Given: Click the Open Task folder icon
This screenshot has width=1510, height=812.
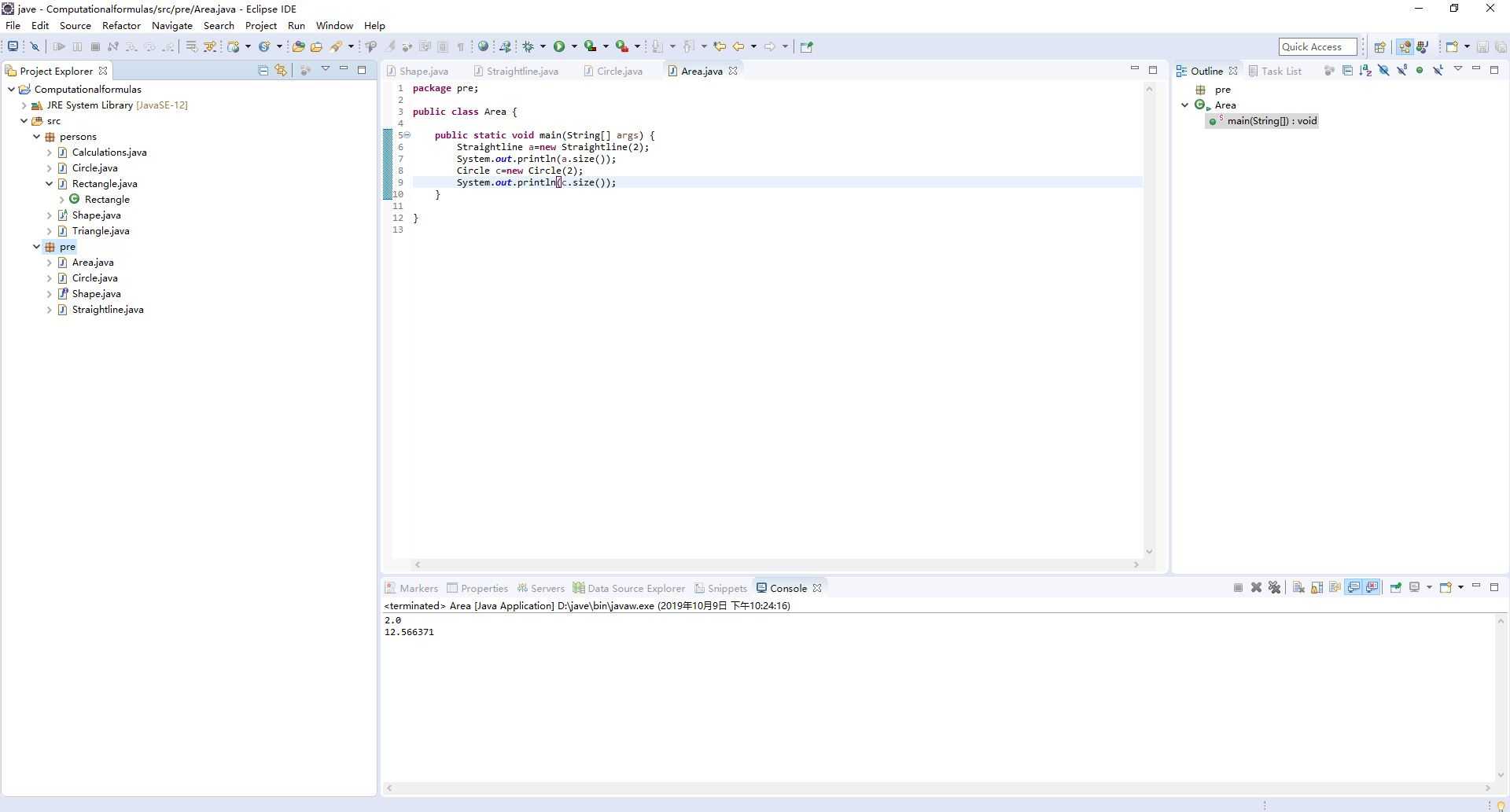Looking at the screenshot, I should click(x=316, y=46).
